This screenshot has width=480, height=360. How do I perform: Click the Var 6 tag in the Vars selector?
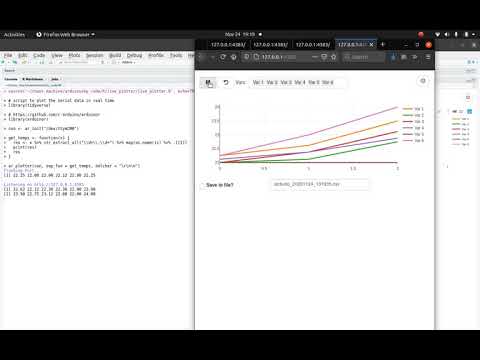(328, 82)
